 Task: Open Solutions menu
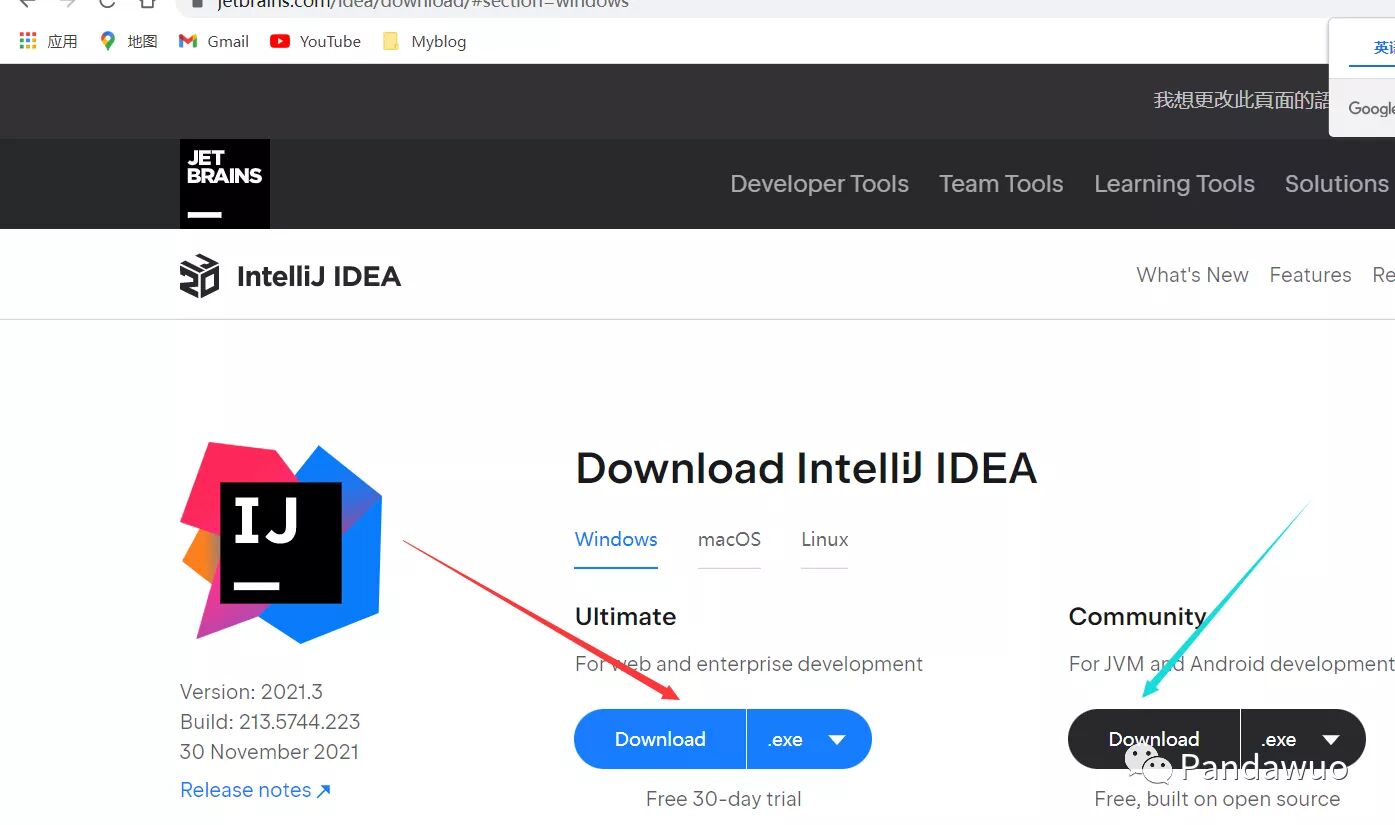[1336, 184]
